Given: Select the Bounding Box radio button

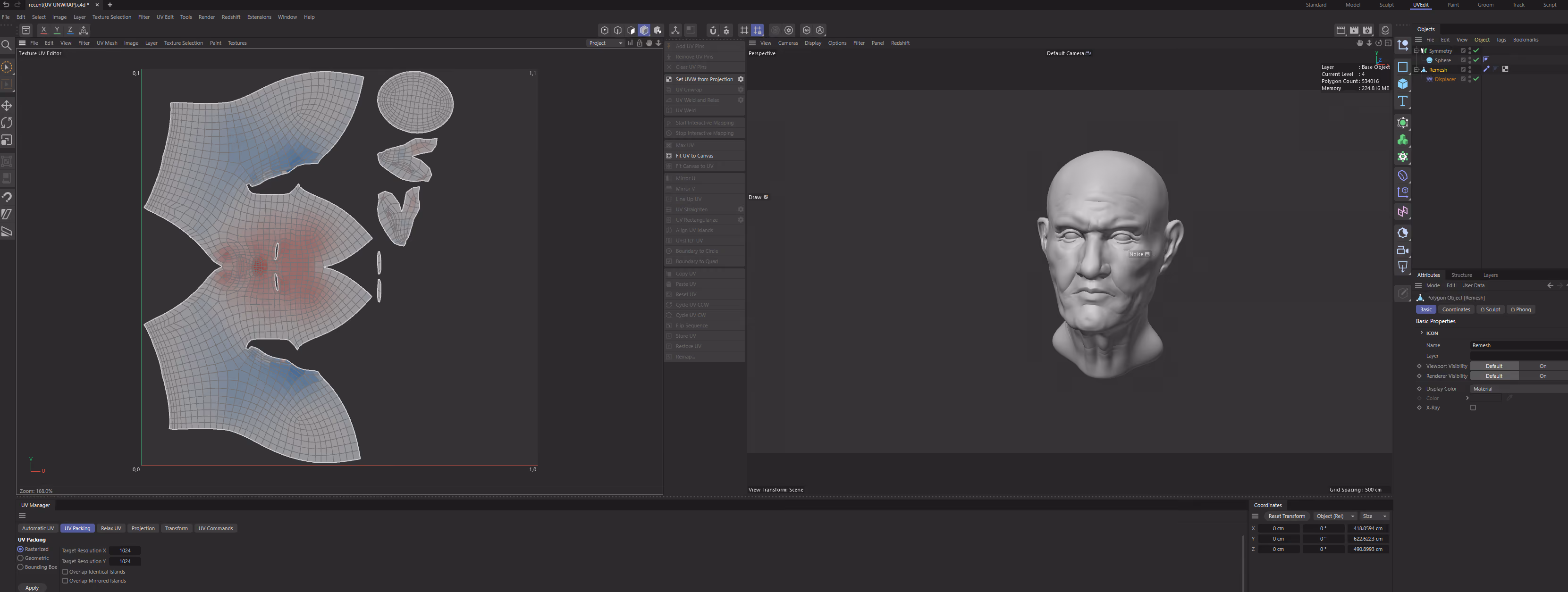Looking at the screenshot, I should 20,567.
